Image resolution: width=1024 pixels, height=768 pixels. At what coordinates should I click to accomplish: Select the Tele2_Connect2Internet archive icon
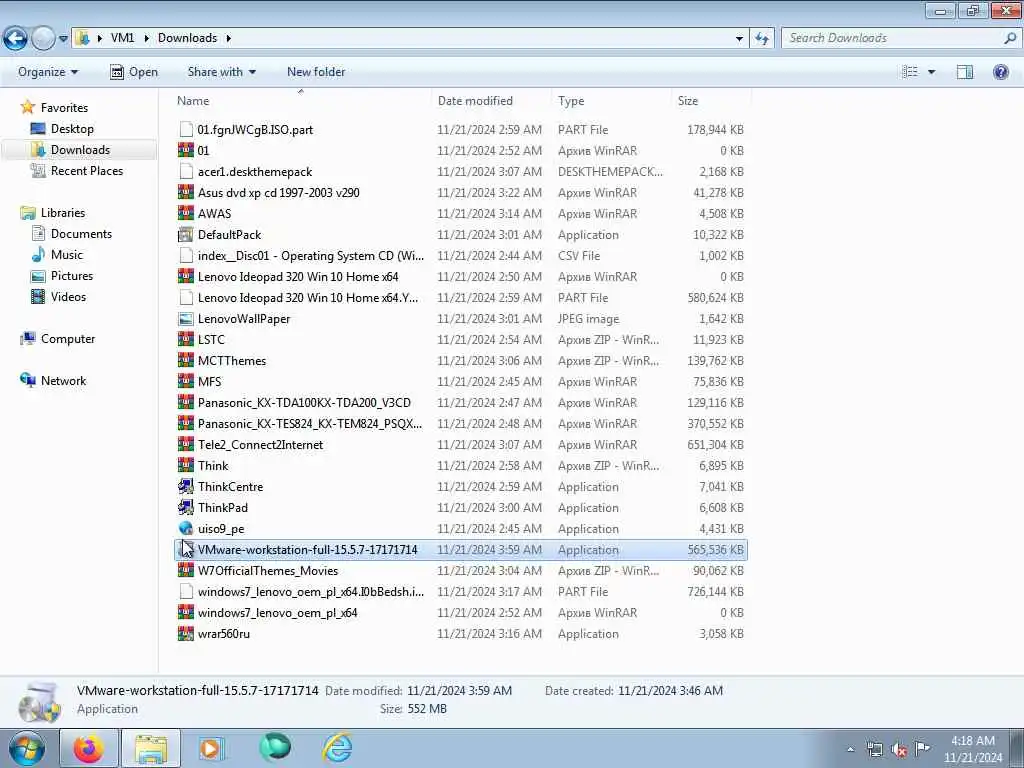(186, 445)
